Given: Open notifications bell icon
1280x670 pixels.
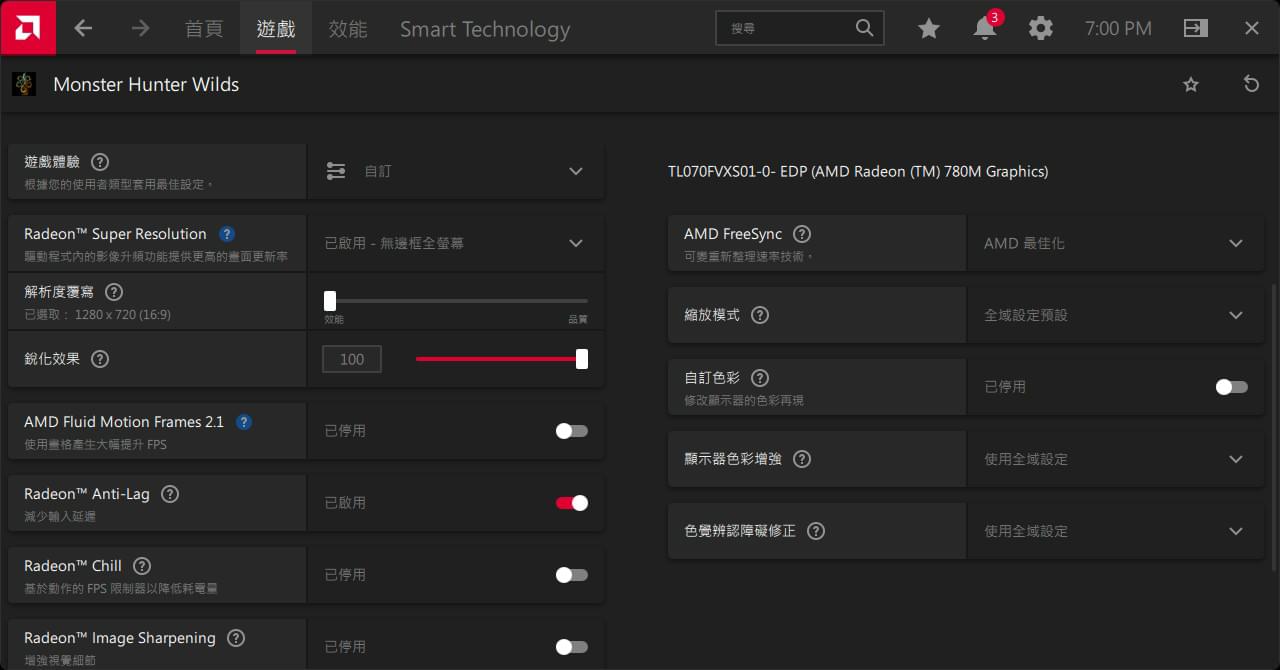Looking at the screenshot, I should 985,28.
